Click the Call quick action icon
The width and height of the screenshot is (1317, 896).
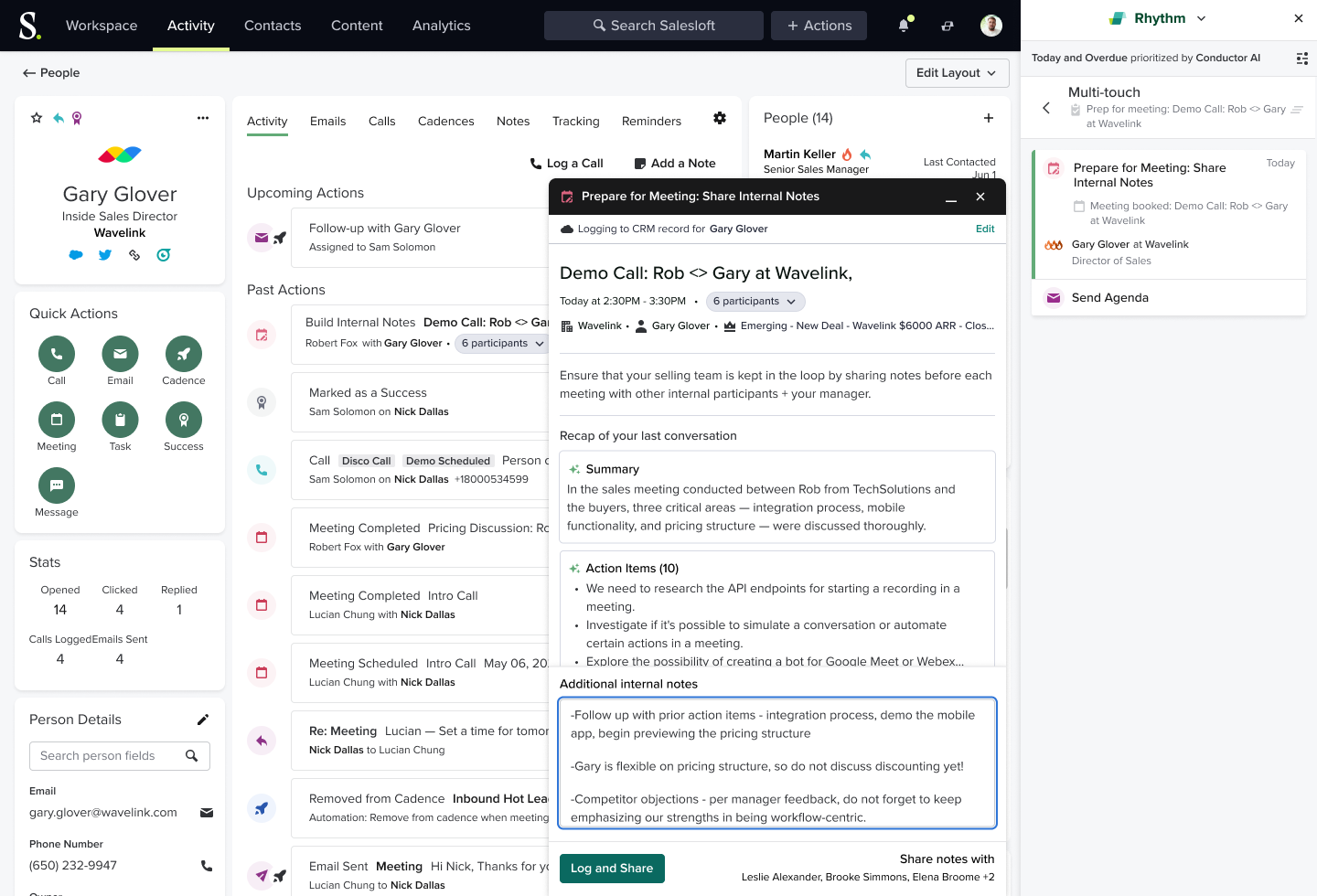pyautogui.click(x=57, y=354)
